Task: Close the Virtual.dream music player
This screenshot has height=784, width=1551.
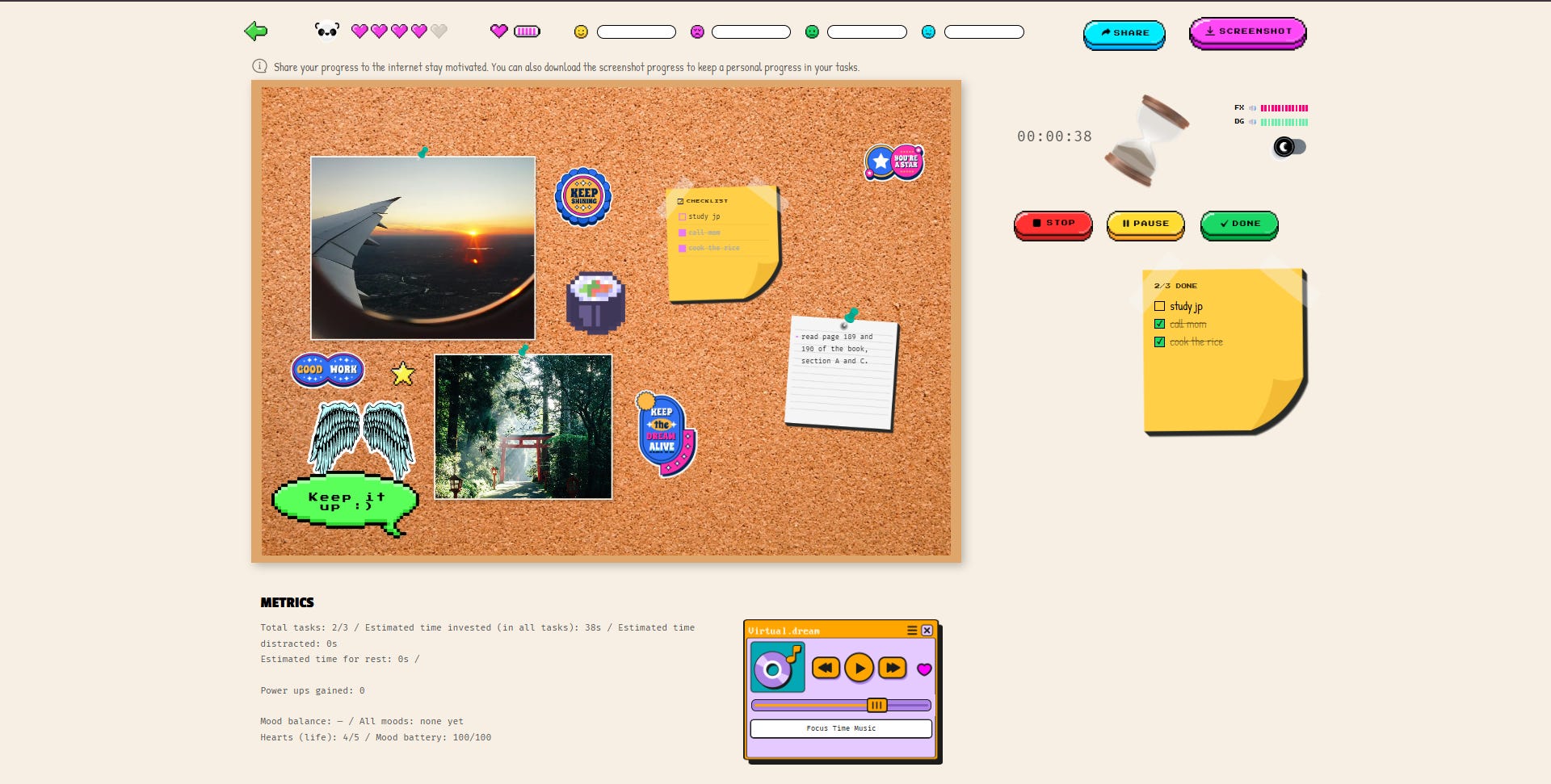Action: [927, 631]
